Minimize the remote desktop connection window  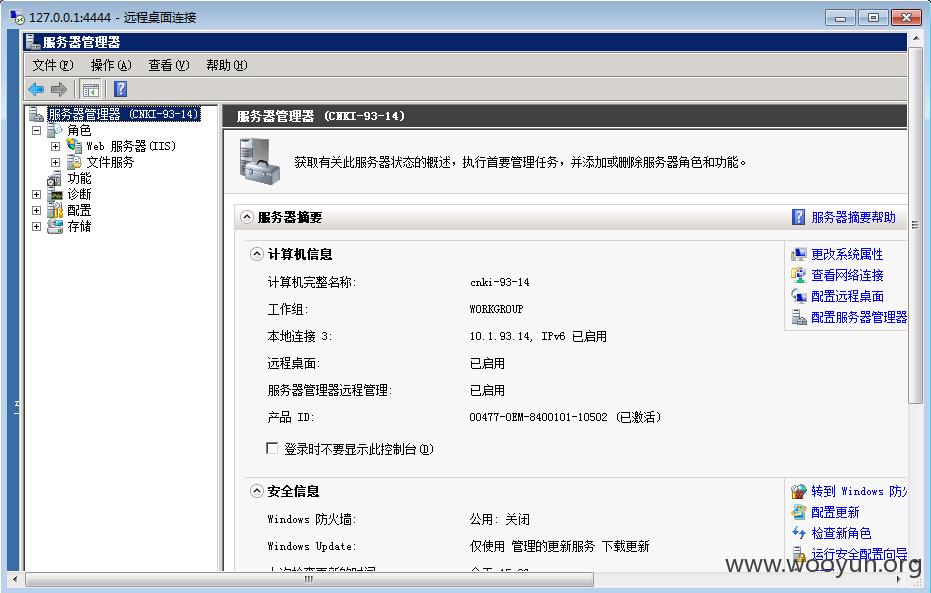pyautogui.click(x=840, y=18)
